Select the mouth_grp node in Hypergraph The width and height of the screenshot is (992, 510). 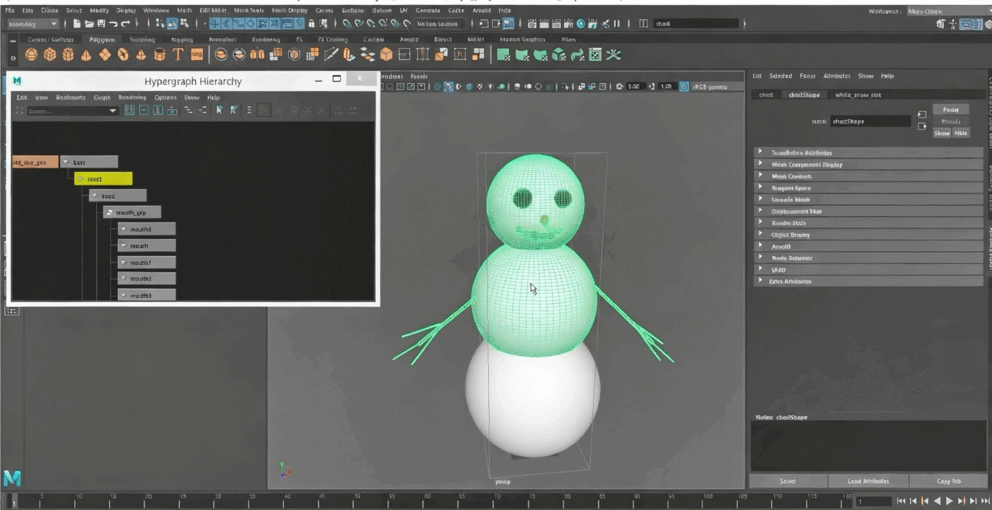coord(132,212)
